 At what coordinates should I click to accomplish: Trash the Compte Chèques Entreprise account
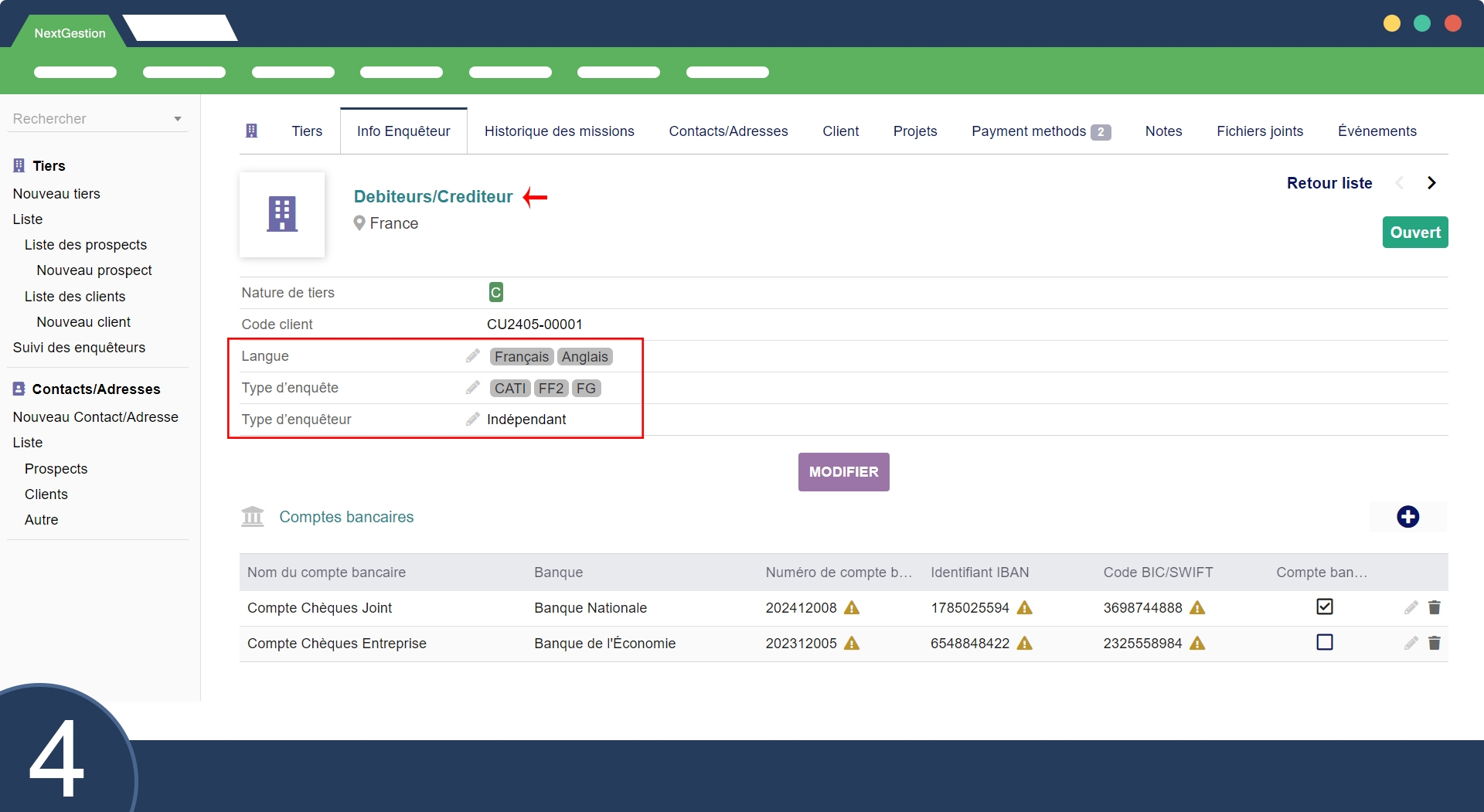[x=1435, y=644]
